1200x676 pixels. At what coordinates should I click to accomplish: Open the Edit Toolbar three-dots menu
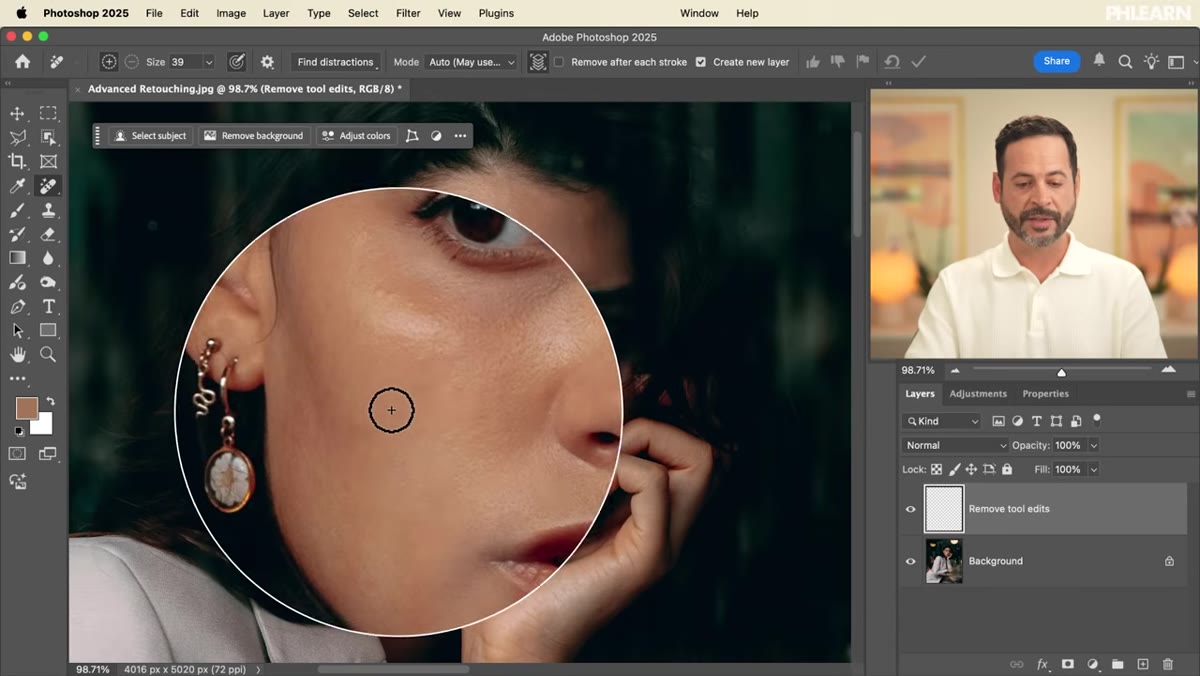(x=17, y=379)
